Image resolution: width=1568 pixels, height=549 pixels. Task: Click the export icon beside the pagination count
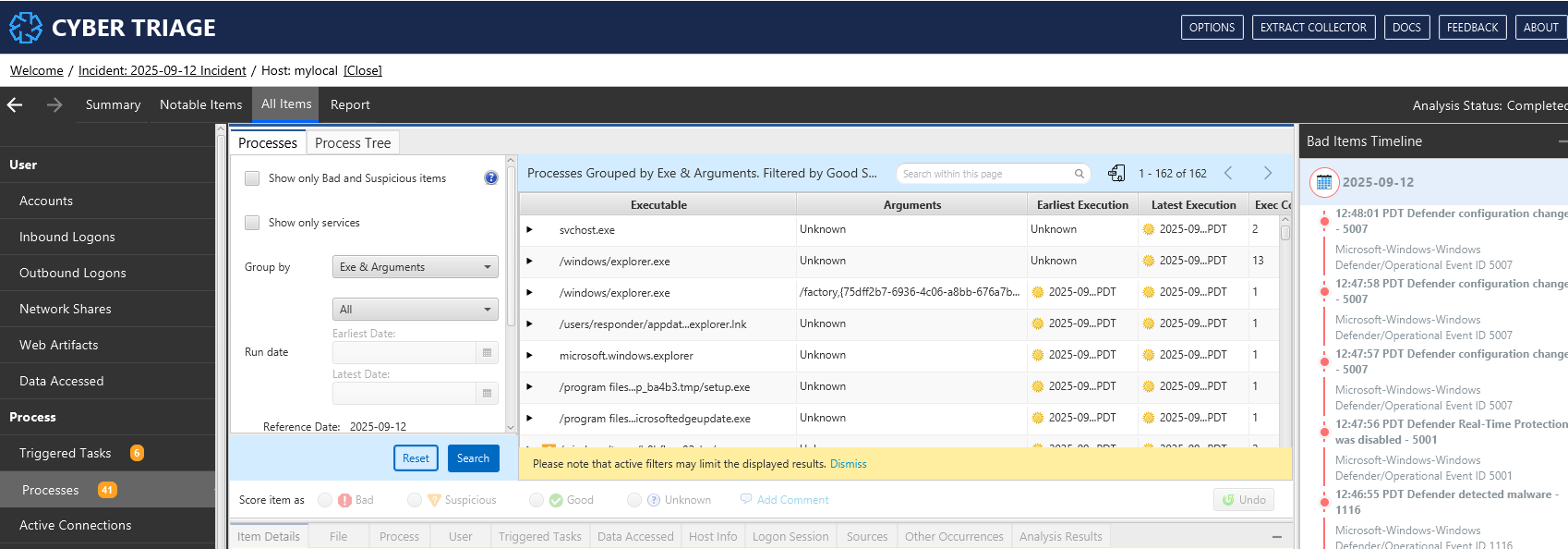pos(1116,173)
